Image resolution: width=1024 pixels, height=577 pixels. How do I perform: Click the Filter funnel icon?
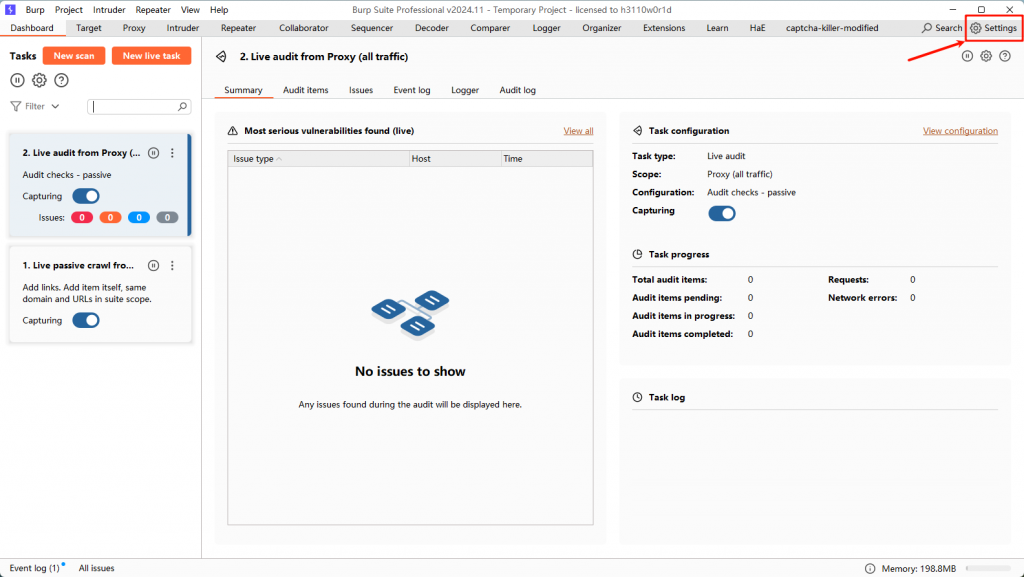click(x=16, y=106)
